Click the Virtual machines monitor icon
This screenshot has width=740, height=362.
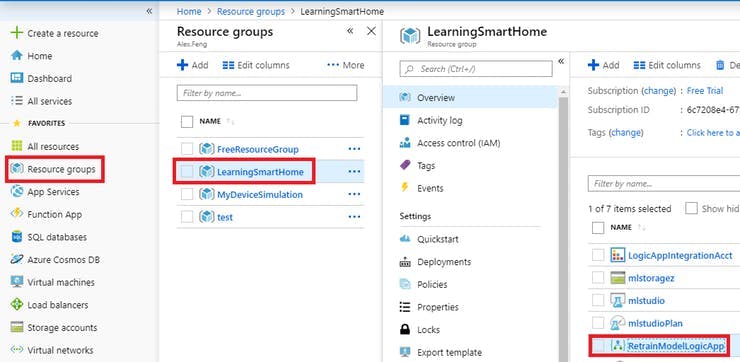click(17, 282)
